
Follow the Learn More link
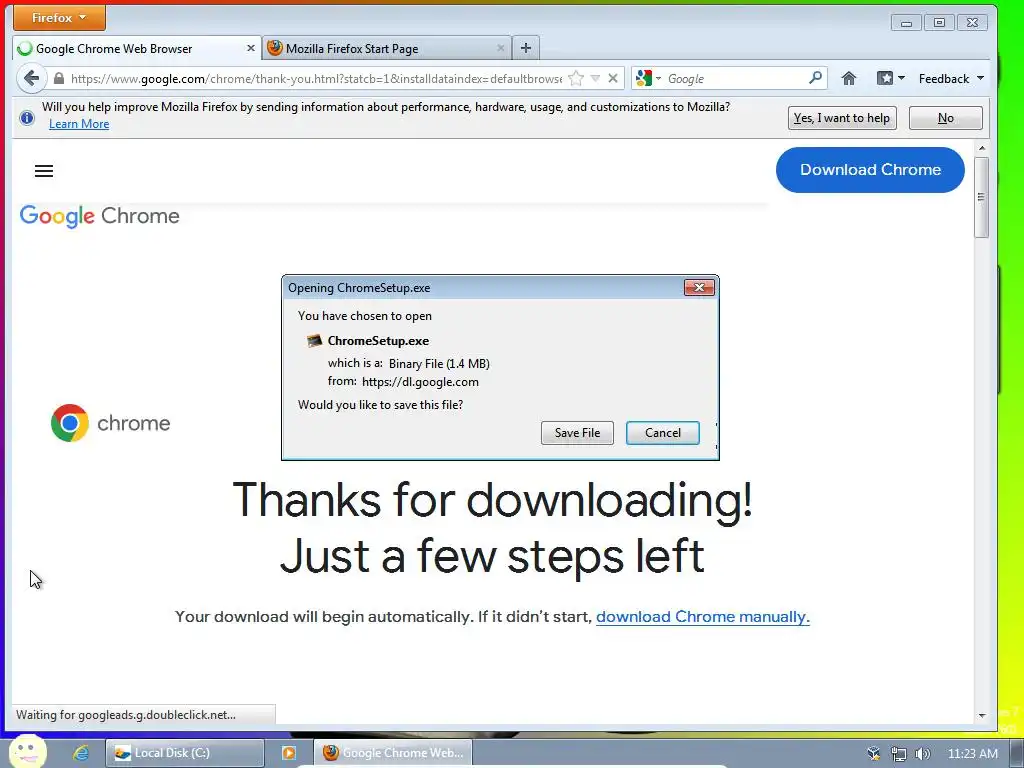pos(79,124)
